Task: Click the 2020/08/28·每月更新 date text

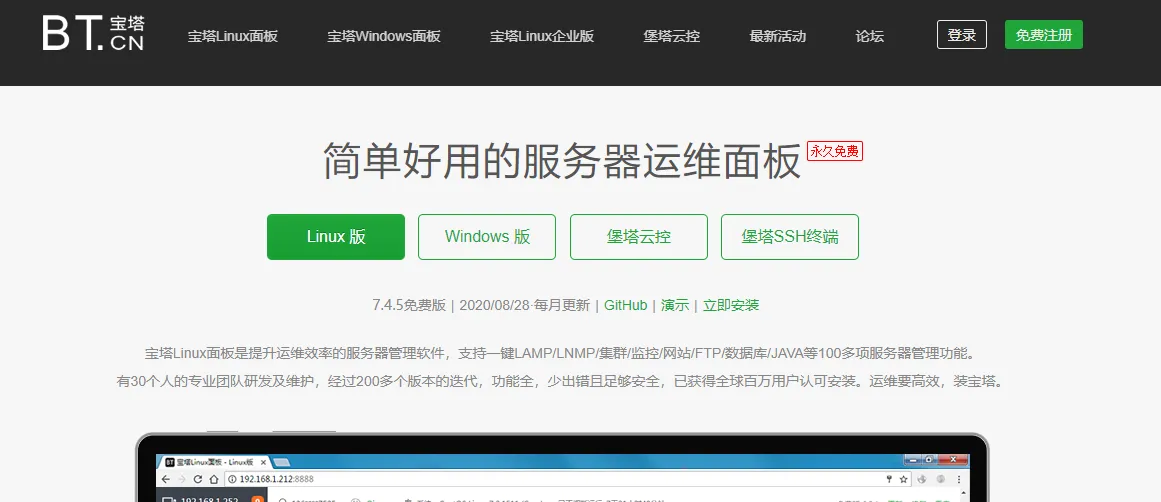Action: (525, 305)
